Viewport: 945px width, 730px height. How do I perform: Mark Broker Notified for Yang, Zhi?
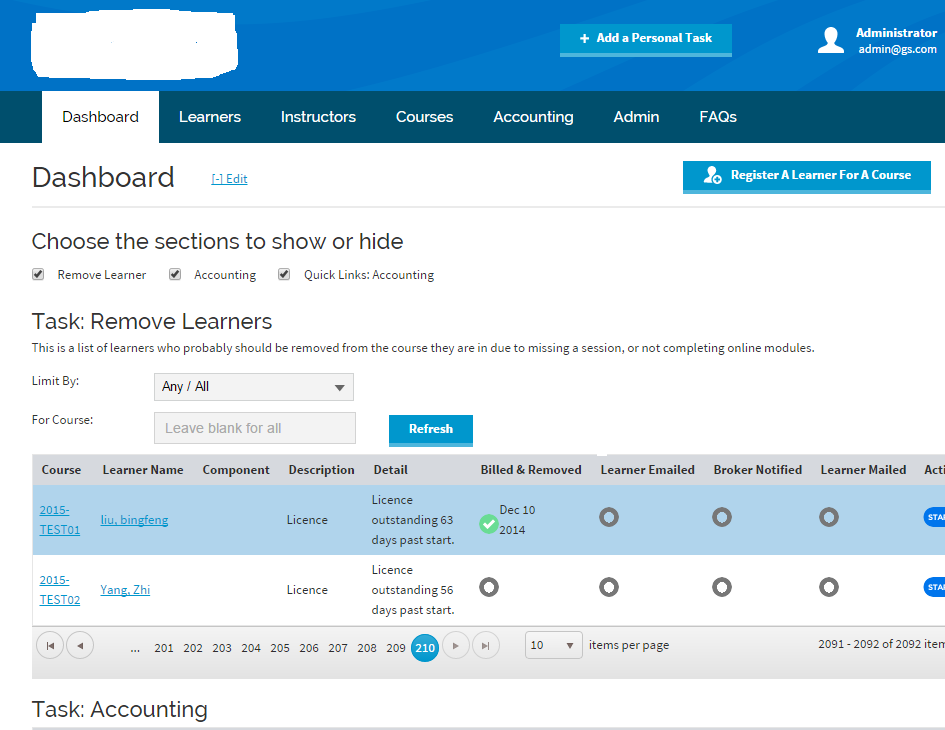pos(721,587)
